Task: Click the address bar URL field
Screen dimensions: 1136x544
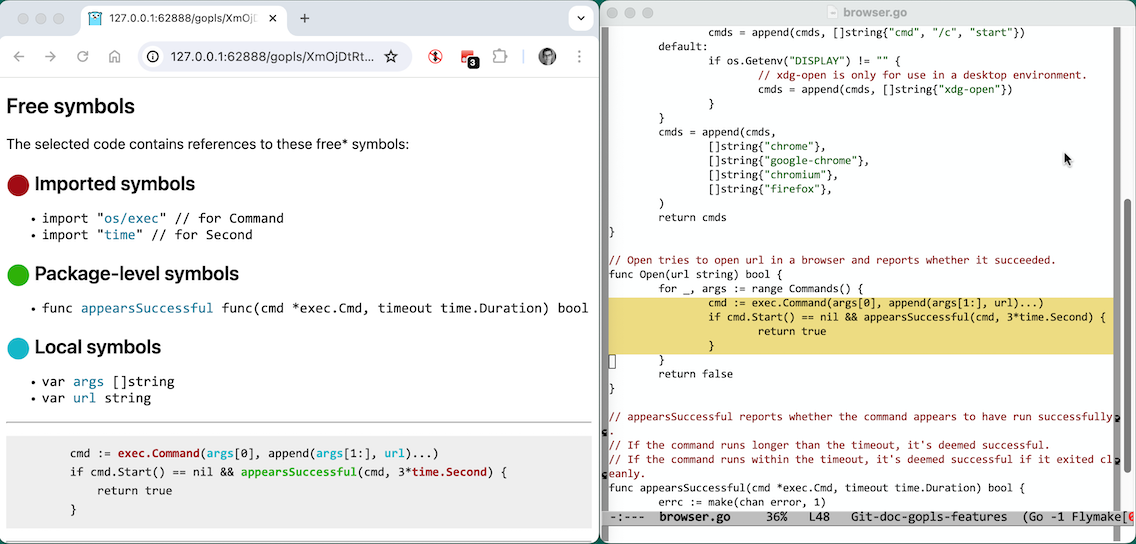Action: coord(270,57)
